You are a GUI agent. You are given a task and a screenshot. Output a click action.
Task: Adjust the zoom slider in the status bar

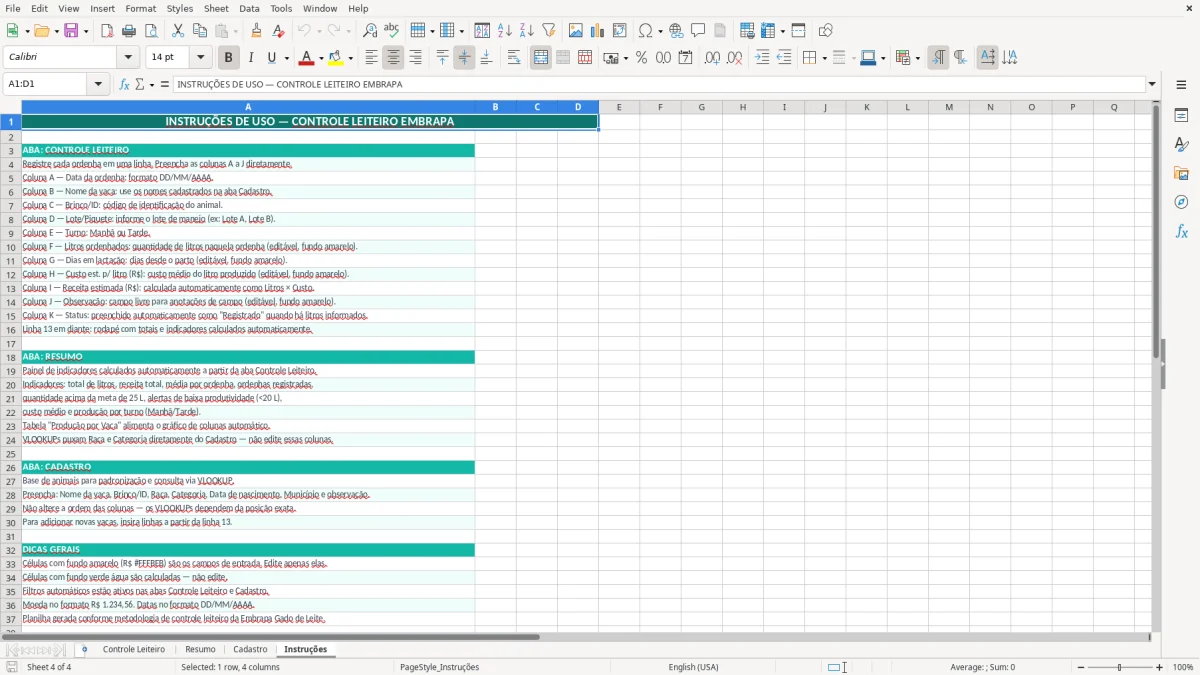(x=1120, y=667)
